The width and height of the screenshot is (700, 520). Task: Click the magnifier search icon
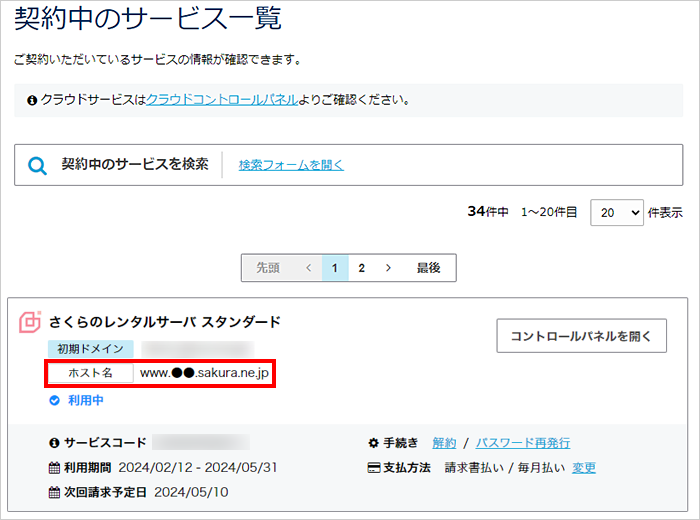pyautogui.click(x=37, y=166)
